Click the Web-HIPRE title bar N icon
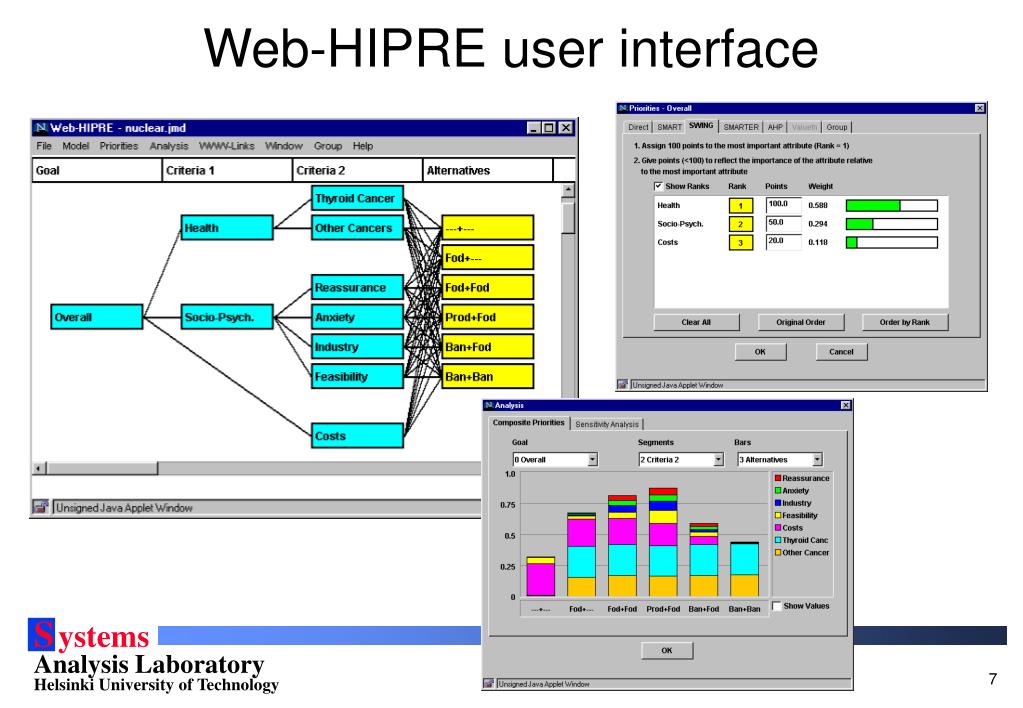 click(x=41, y=128)
